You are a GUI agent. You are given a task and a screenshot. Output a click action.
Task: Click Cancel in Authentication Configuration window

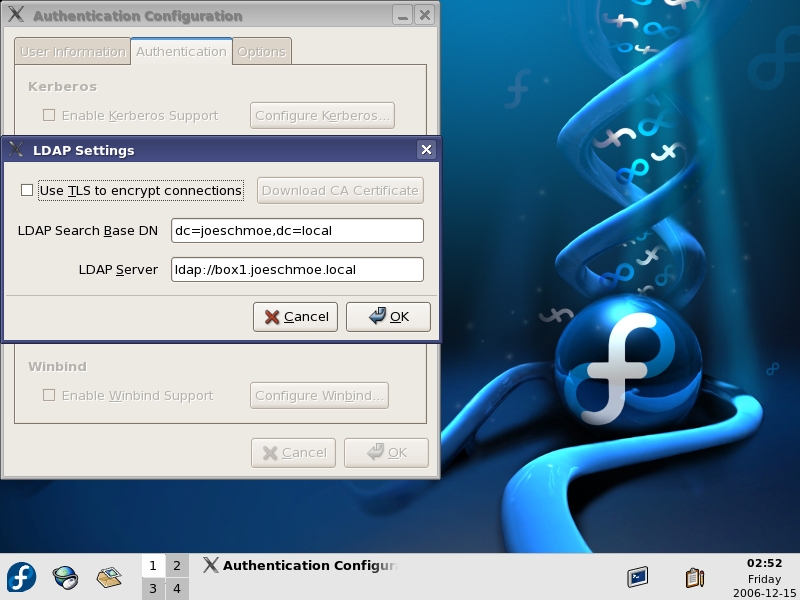click(x=293, y=453)
